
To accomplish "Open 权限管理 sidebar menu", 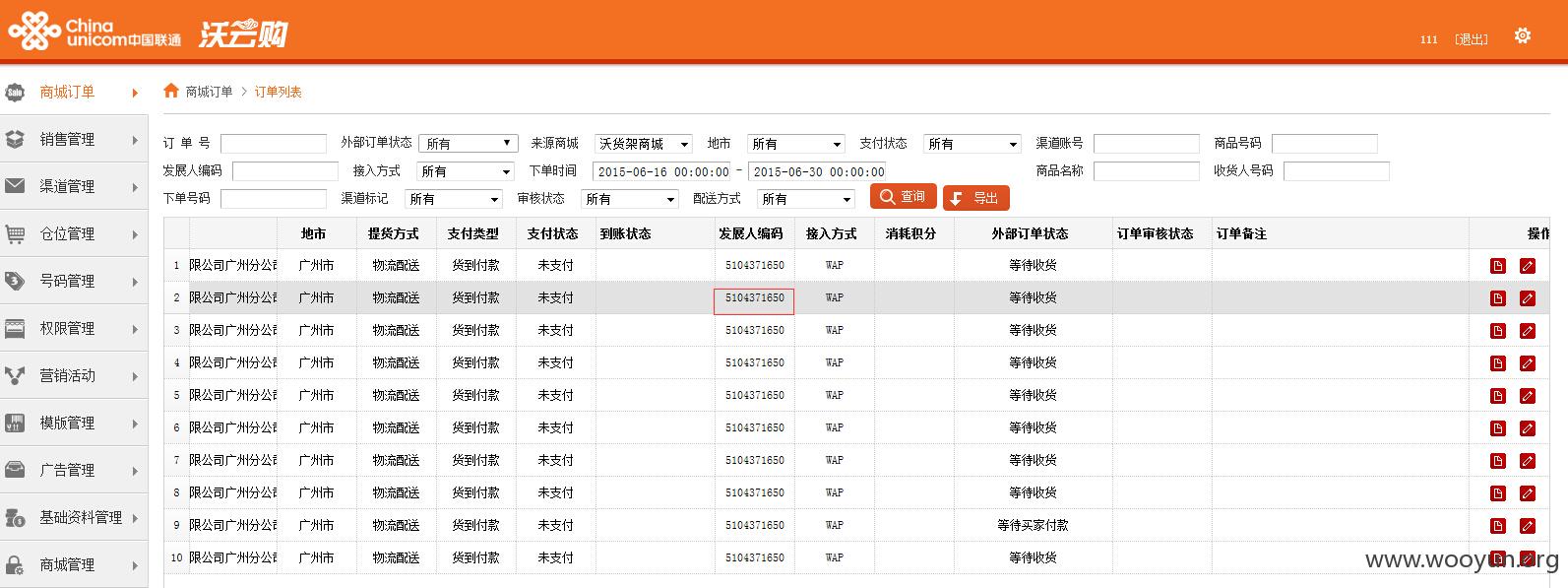I will (74, 328).
